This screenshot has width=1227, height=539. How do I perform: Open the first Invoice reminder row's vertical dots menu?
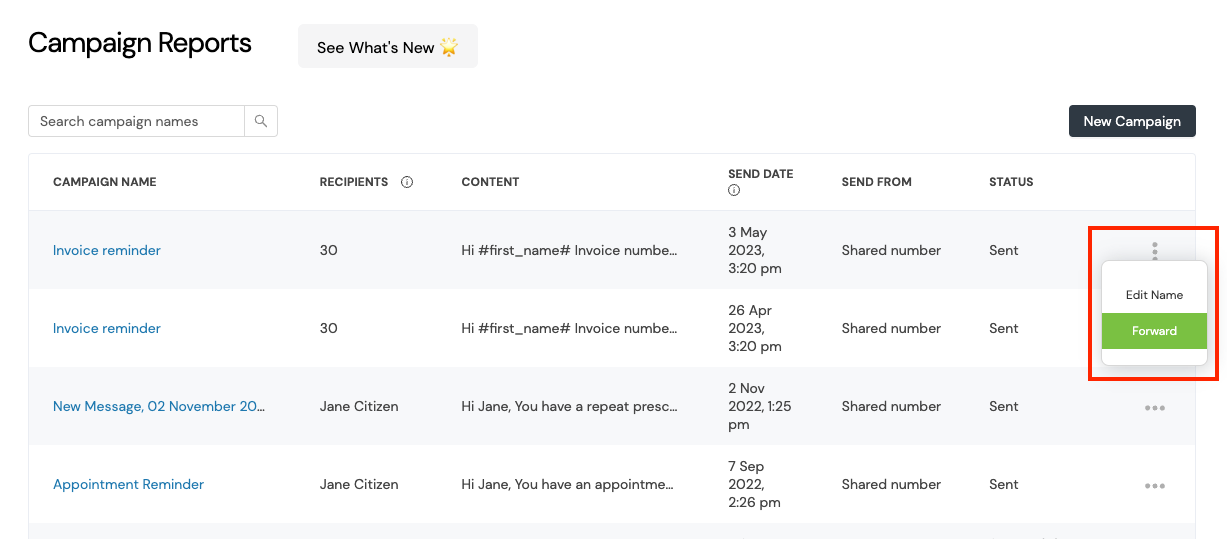pos(1155,250)
